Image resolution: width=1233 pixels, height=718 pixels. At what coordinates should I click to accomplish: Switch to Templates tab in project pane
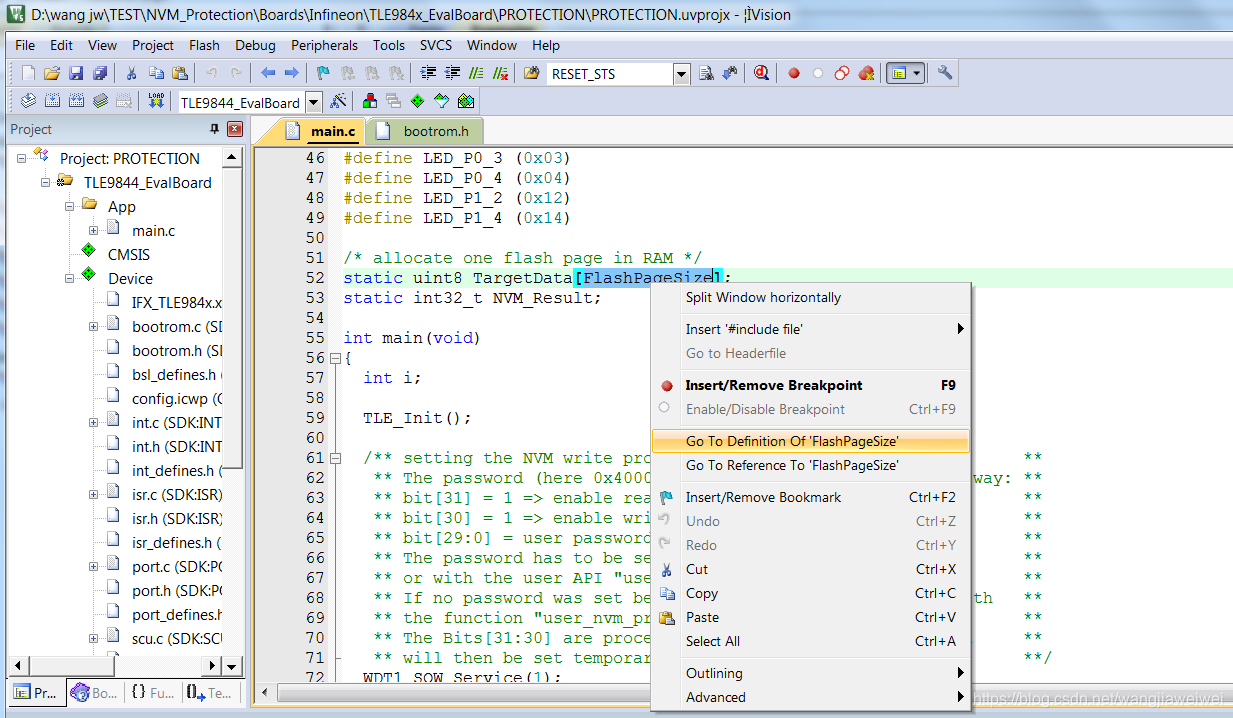coord(209,692)
